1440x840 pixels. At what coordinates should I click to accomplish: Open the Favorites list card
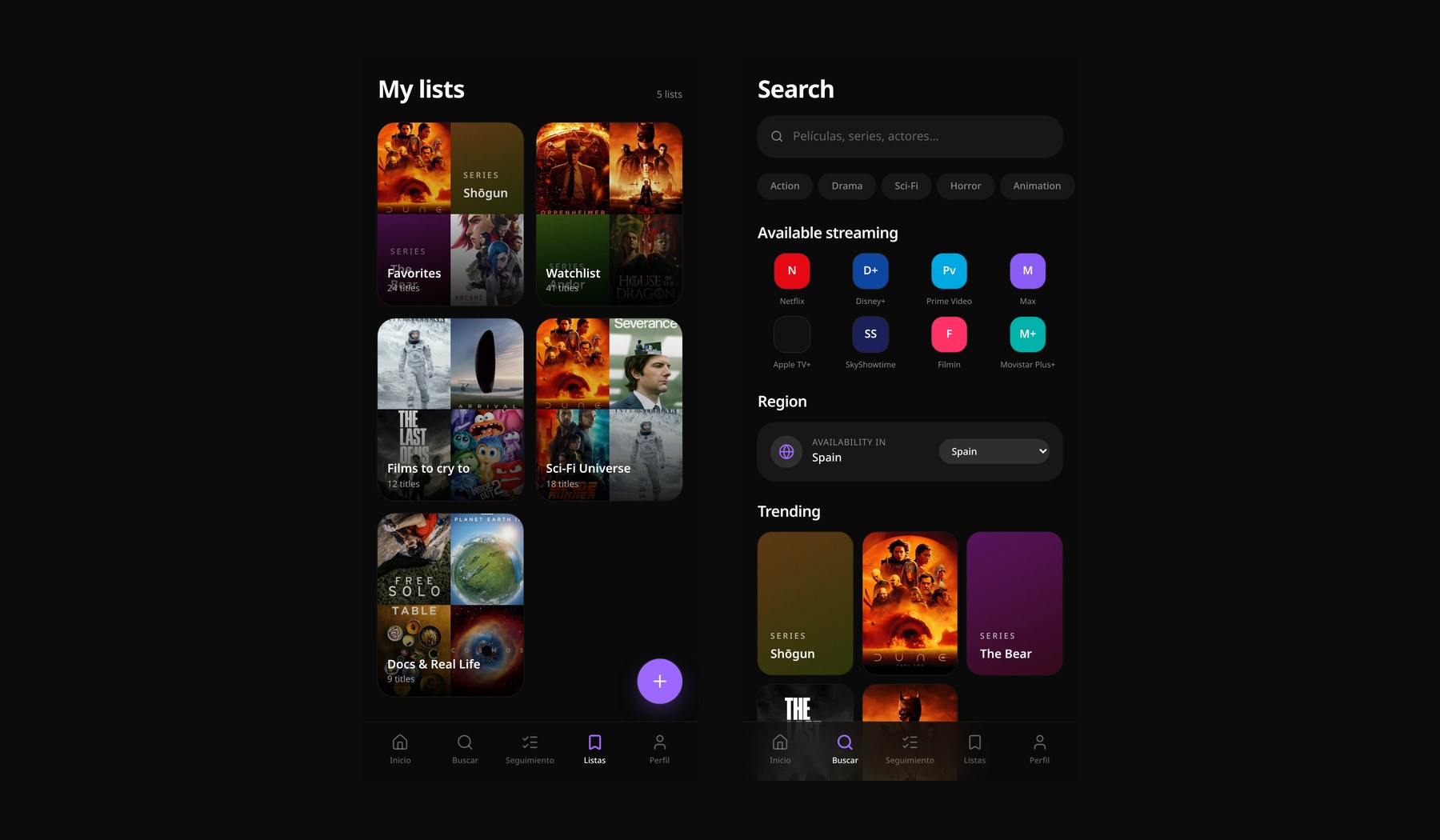[x=450, y=214]
